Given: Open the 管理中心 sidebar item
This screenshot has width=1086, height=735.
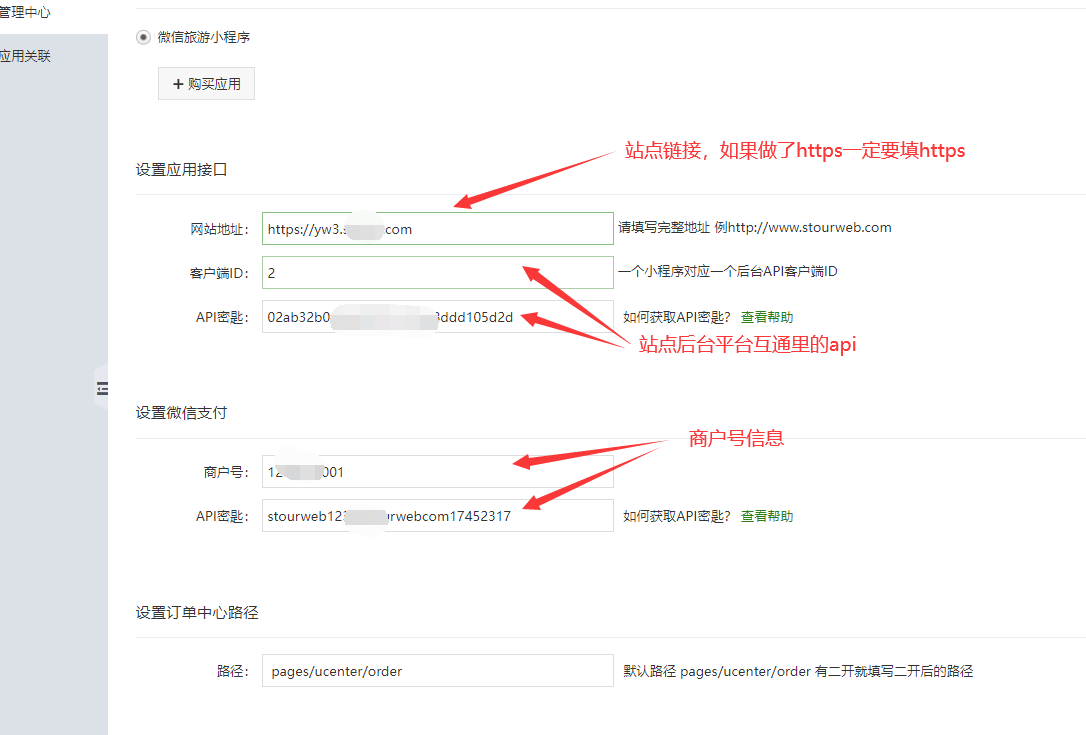Looking at the screenshot, I should (x=26, y=13).
